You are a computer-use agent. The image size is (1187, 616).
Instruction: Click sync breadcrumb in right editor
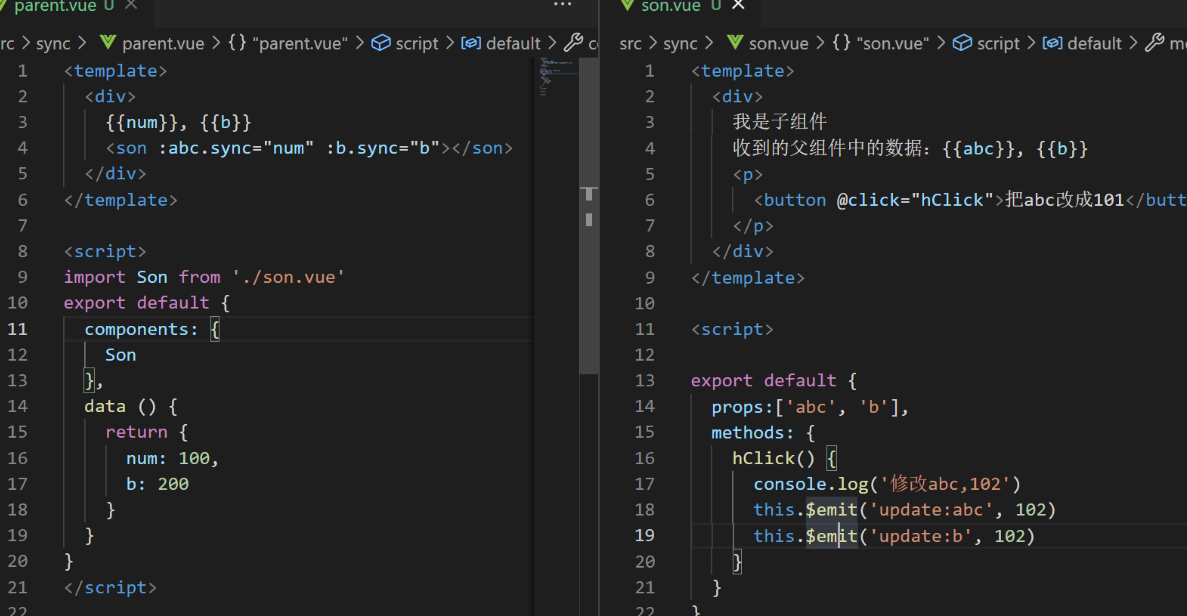pyautogui.click(x=680, y=44)
